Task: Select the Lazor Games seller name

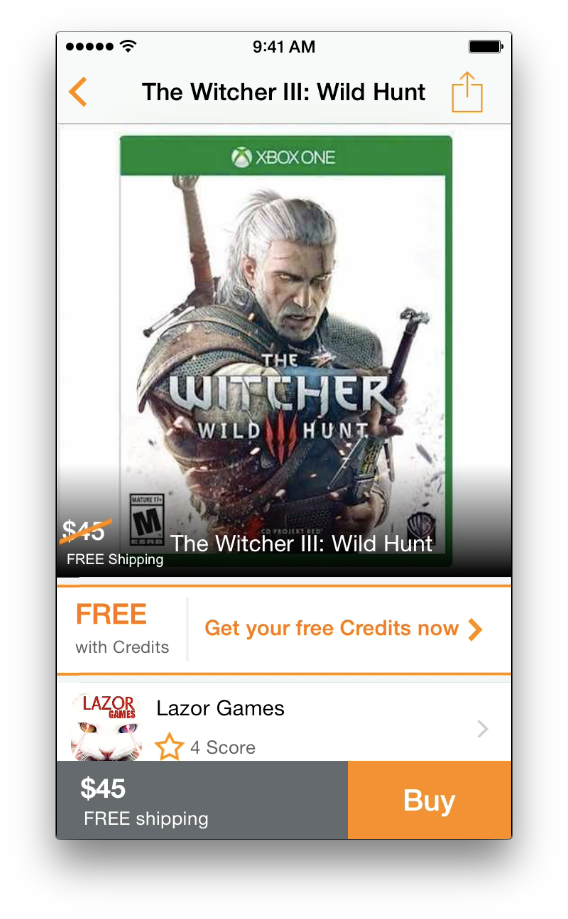Action: [x=220, y=708]
